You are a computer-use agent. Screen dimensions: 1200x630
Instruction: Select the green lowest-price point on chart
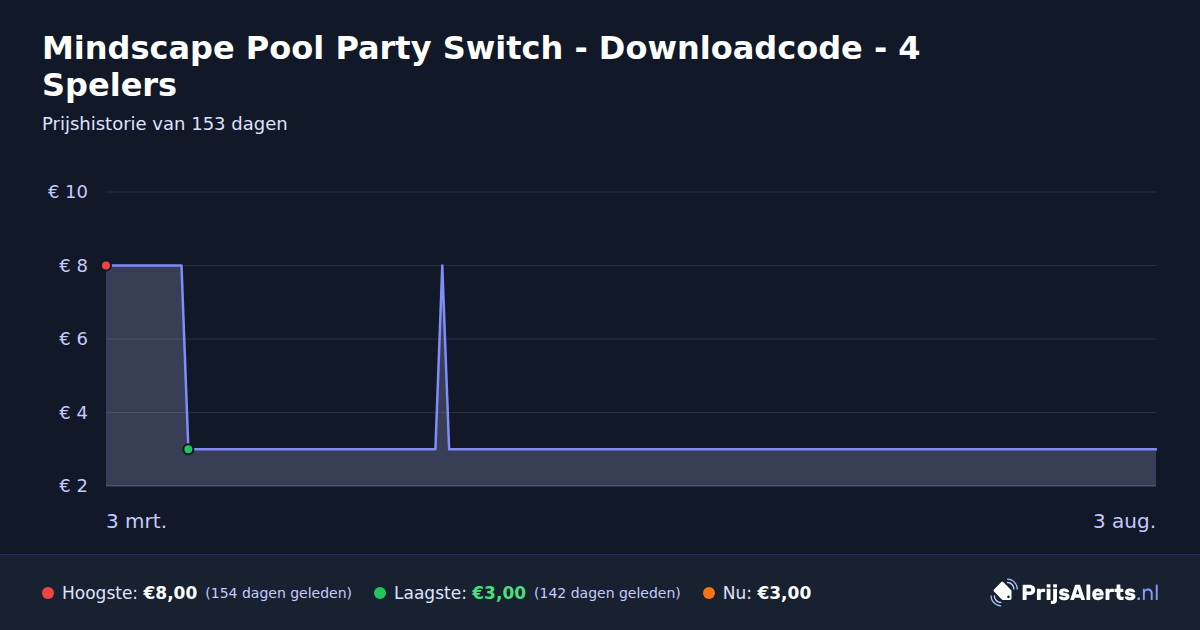point(188,449)
